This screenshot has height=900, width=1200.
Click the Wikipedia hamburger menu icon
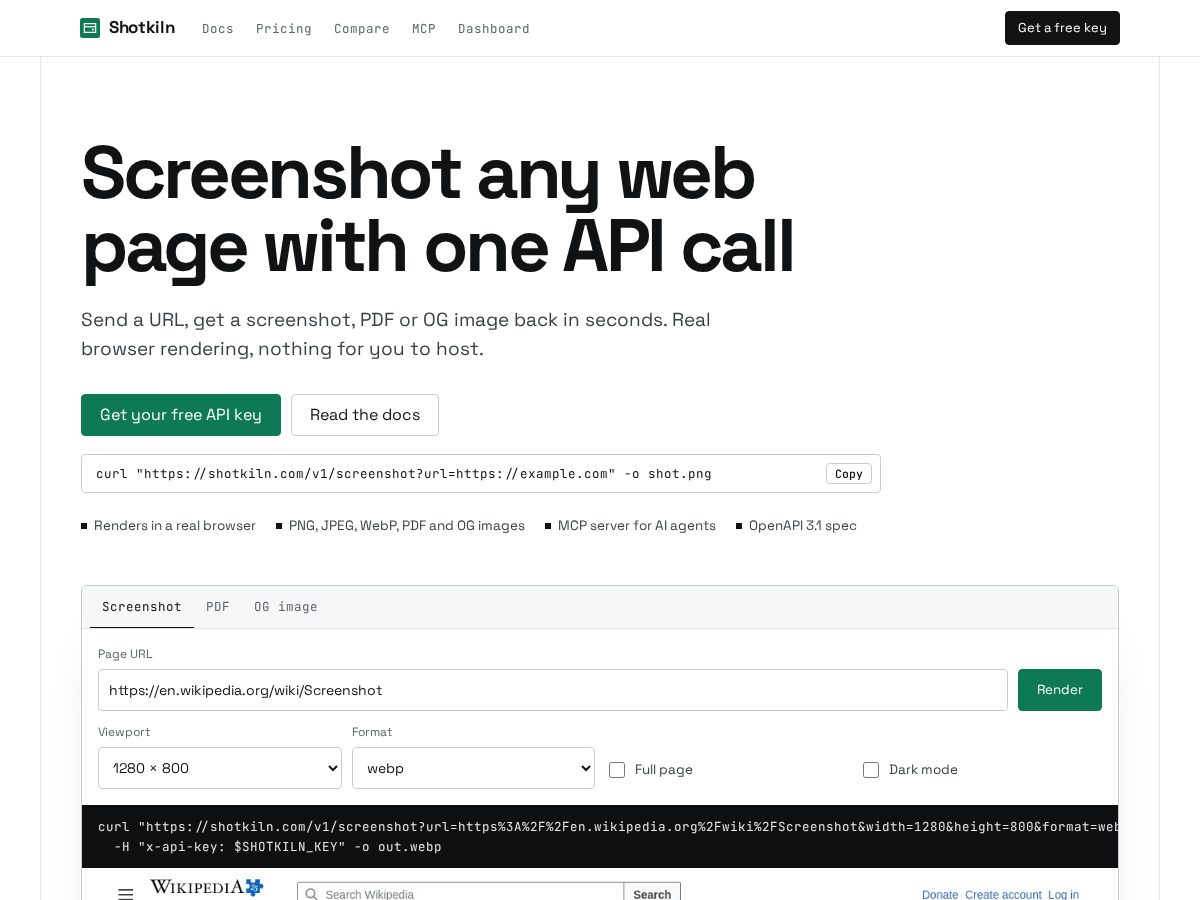[125, 894]
